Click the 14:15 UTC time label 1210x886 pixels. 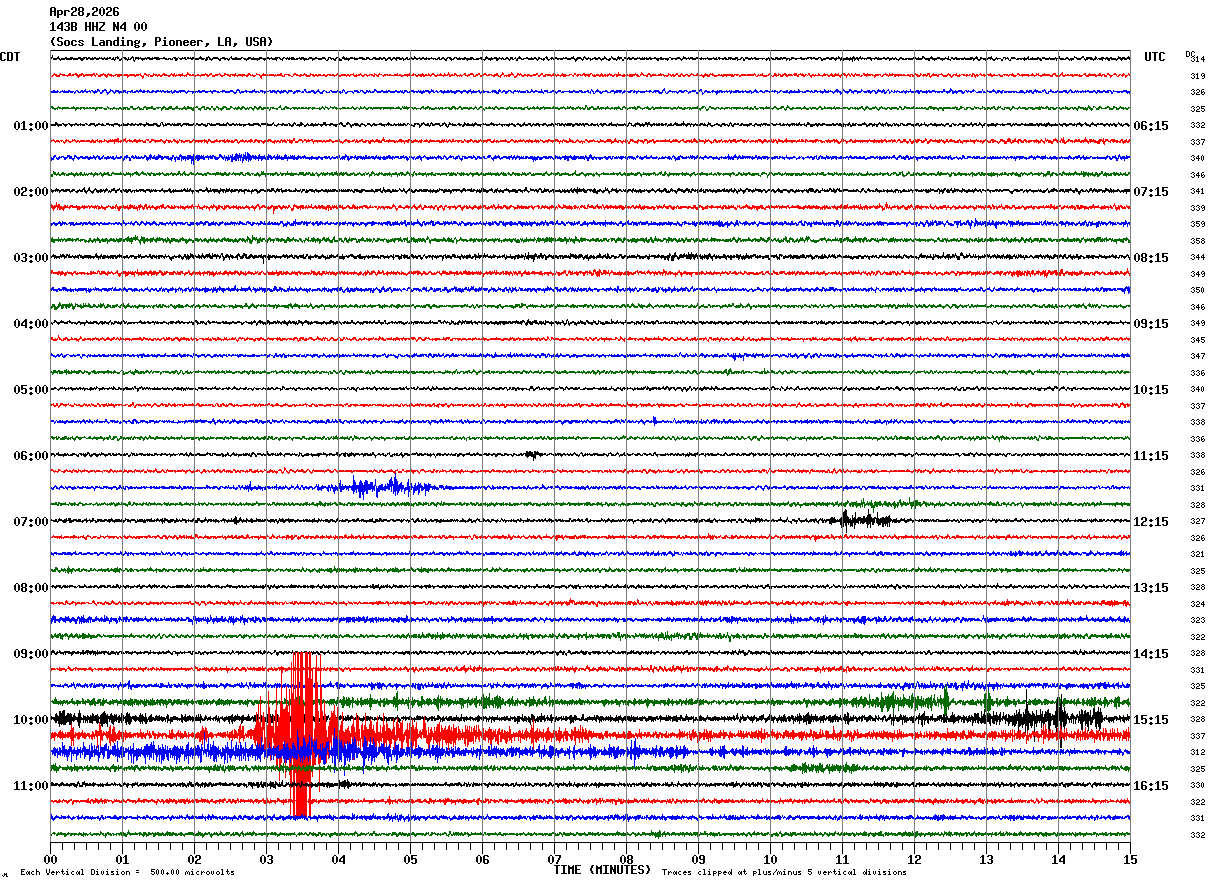click(x=1151, y=654)
